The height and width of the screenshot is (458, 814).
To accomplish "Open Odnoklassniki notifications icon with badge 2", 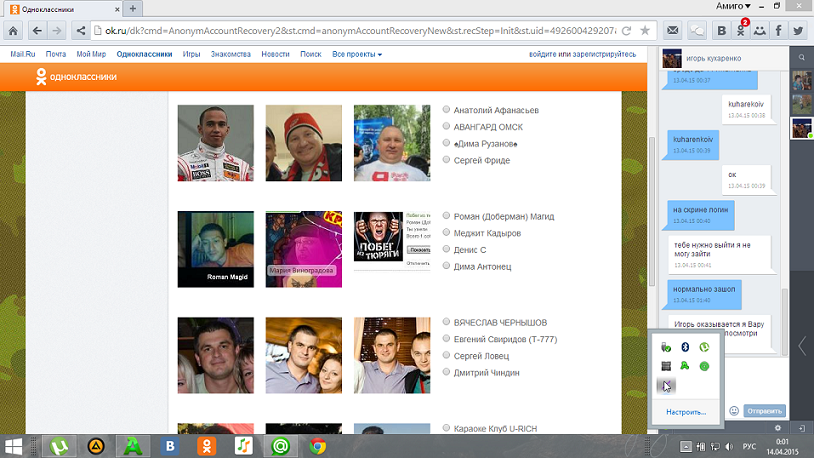I will click(x=741, y=31).
